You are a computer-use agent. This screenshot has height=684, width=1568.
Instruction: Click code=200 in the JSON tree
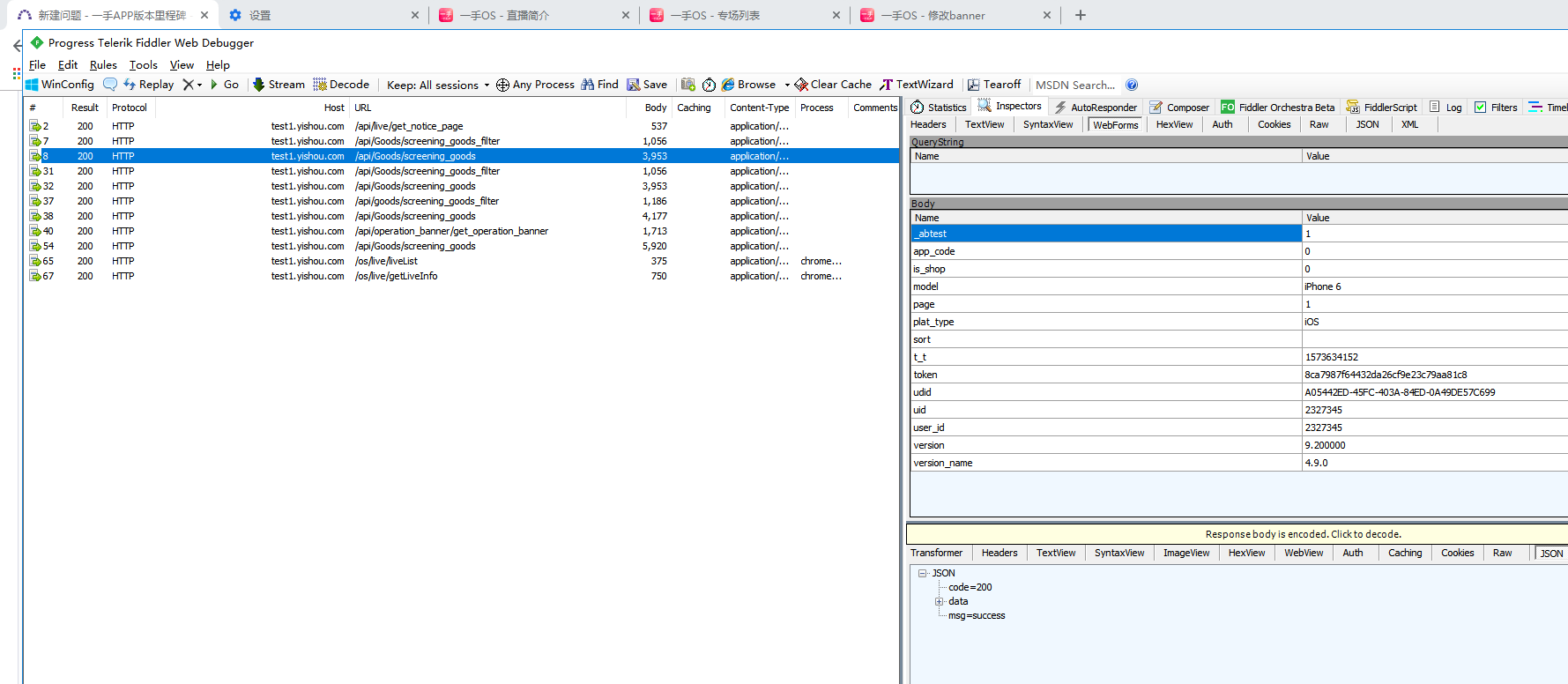point(970,587)
